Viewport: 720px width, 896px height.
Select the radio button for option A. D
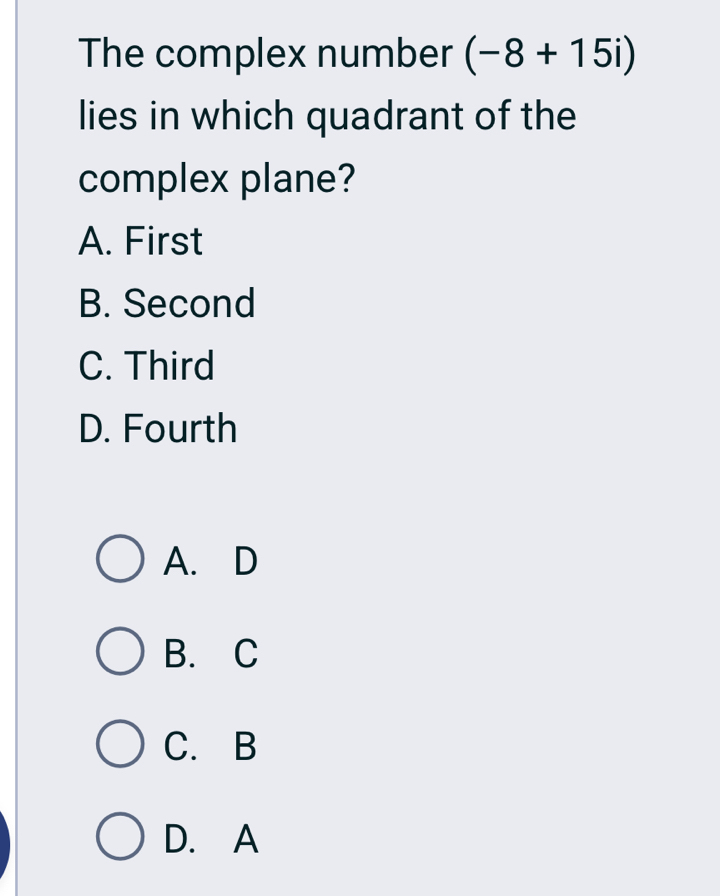(120, 562)
